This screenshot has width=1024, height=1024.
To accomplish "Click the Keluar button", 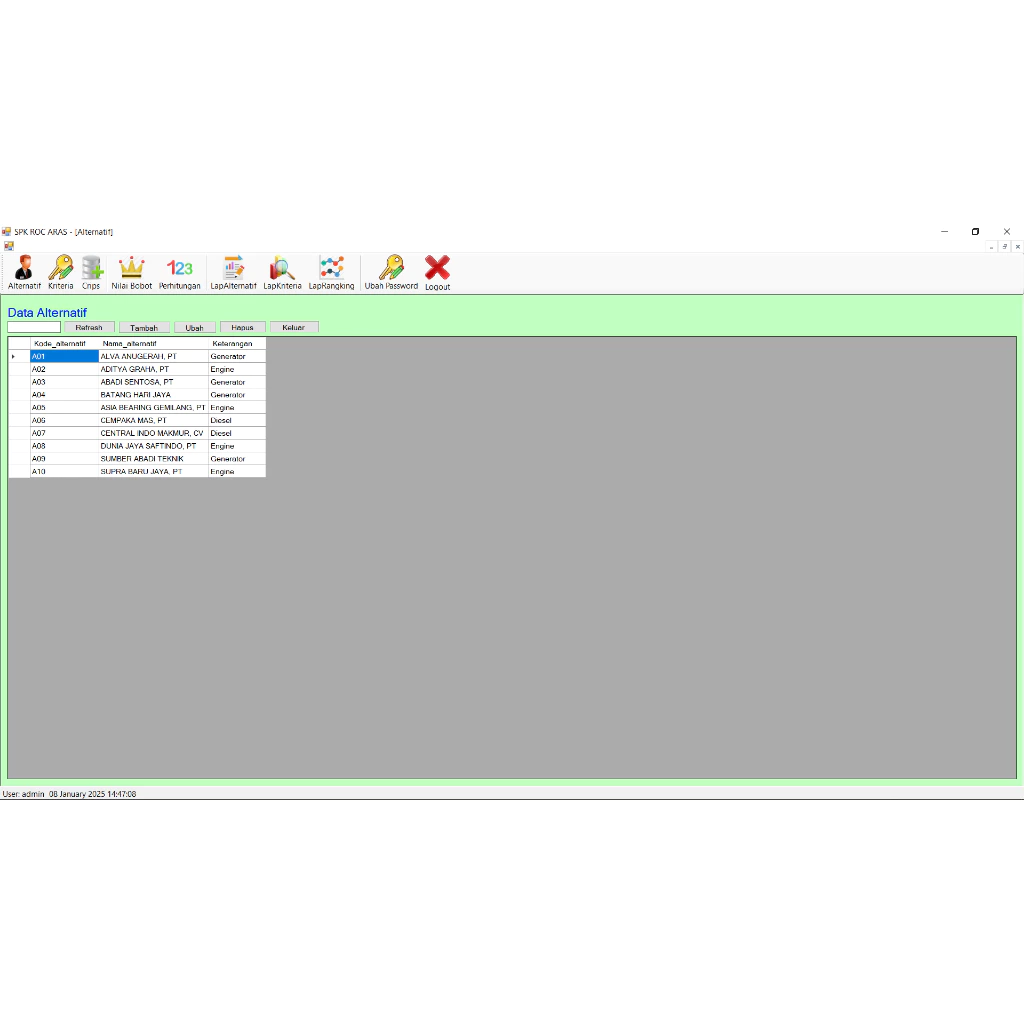I will [294, 327].
